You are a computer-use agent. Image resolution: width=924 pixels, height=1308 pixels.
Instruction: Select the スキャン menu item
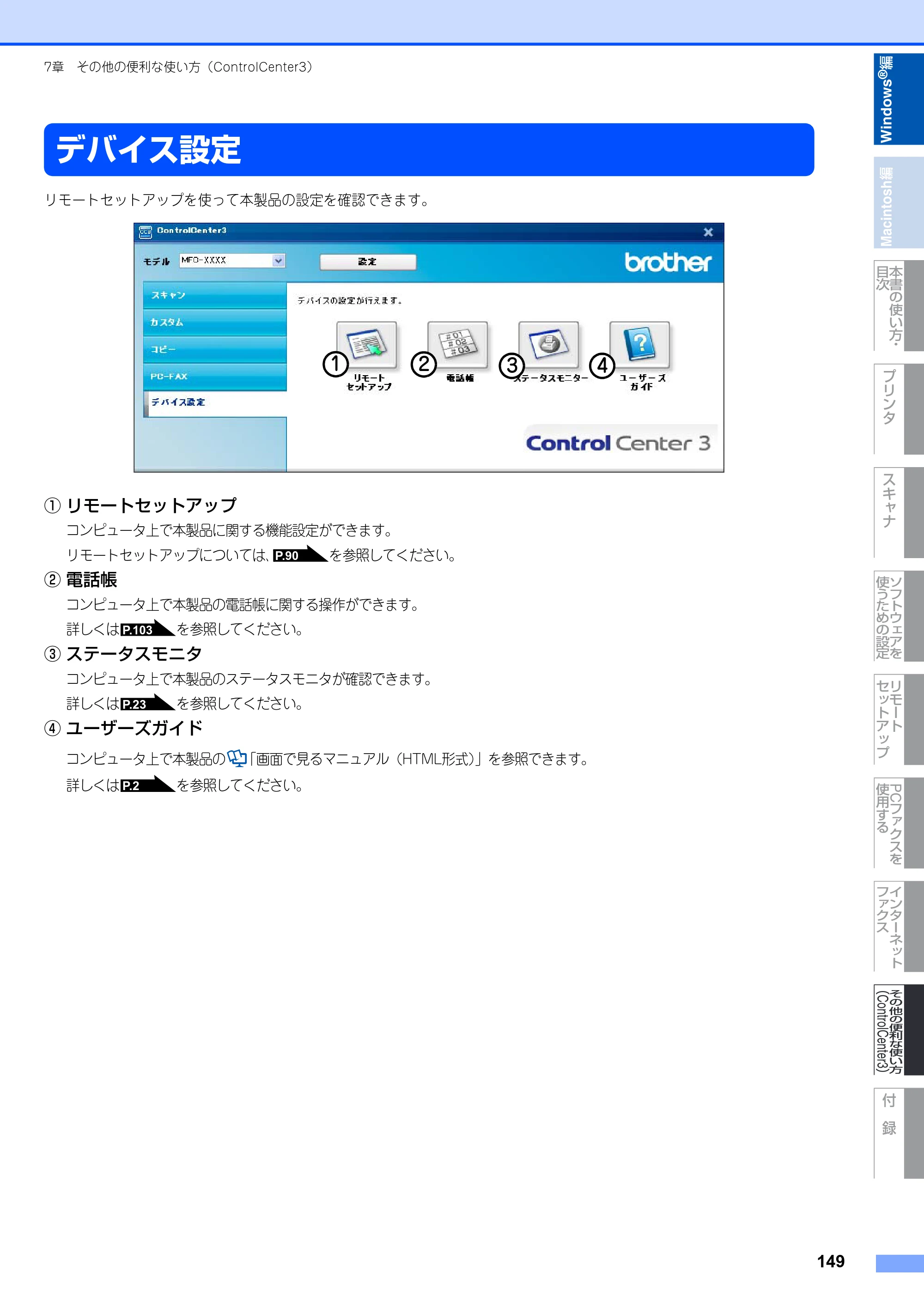pyautogui.click(x=215, y=295)
